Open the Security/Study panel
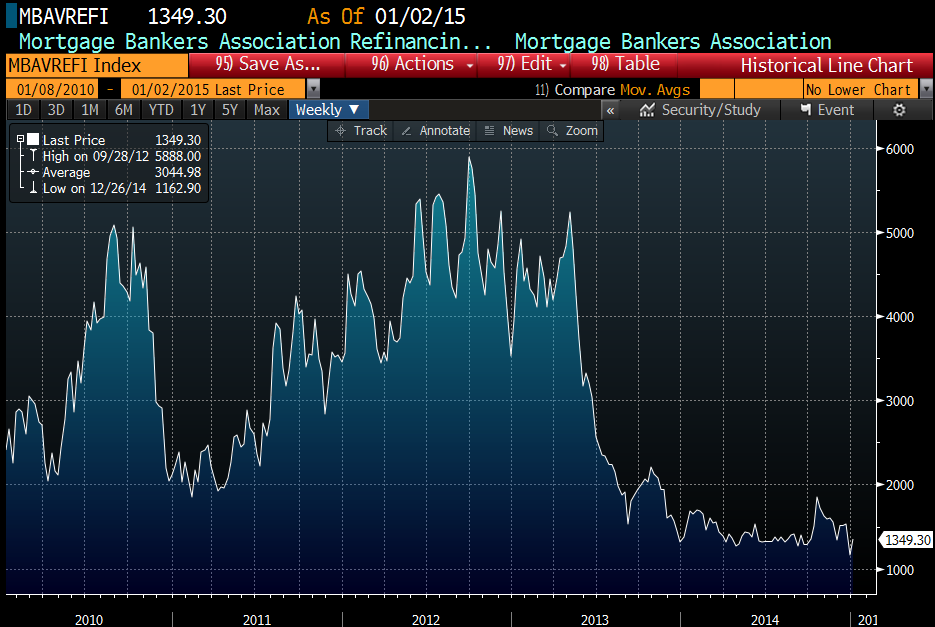Viewport: 935px width, 627px height. pos(700,110)
